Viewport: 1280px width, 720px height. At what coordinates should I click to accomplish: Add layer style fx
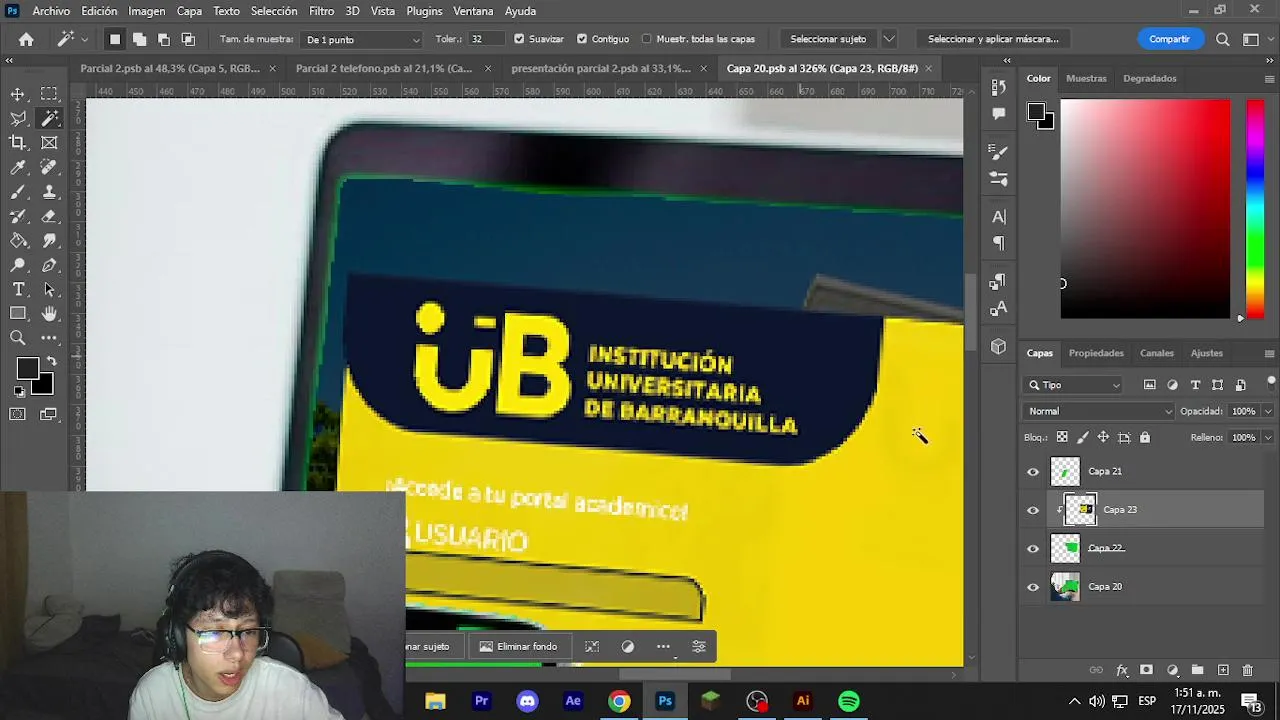point(1122,670)
